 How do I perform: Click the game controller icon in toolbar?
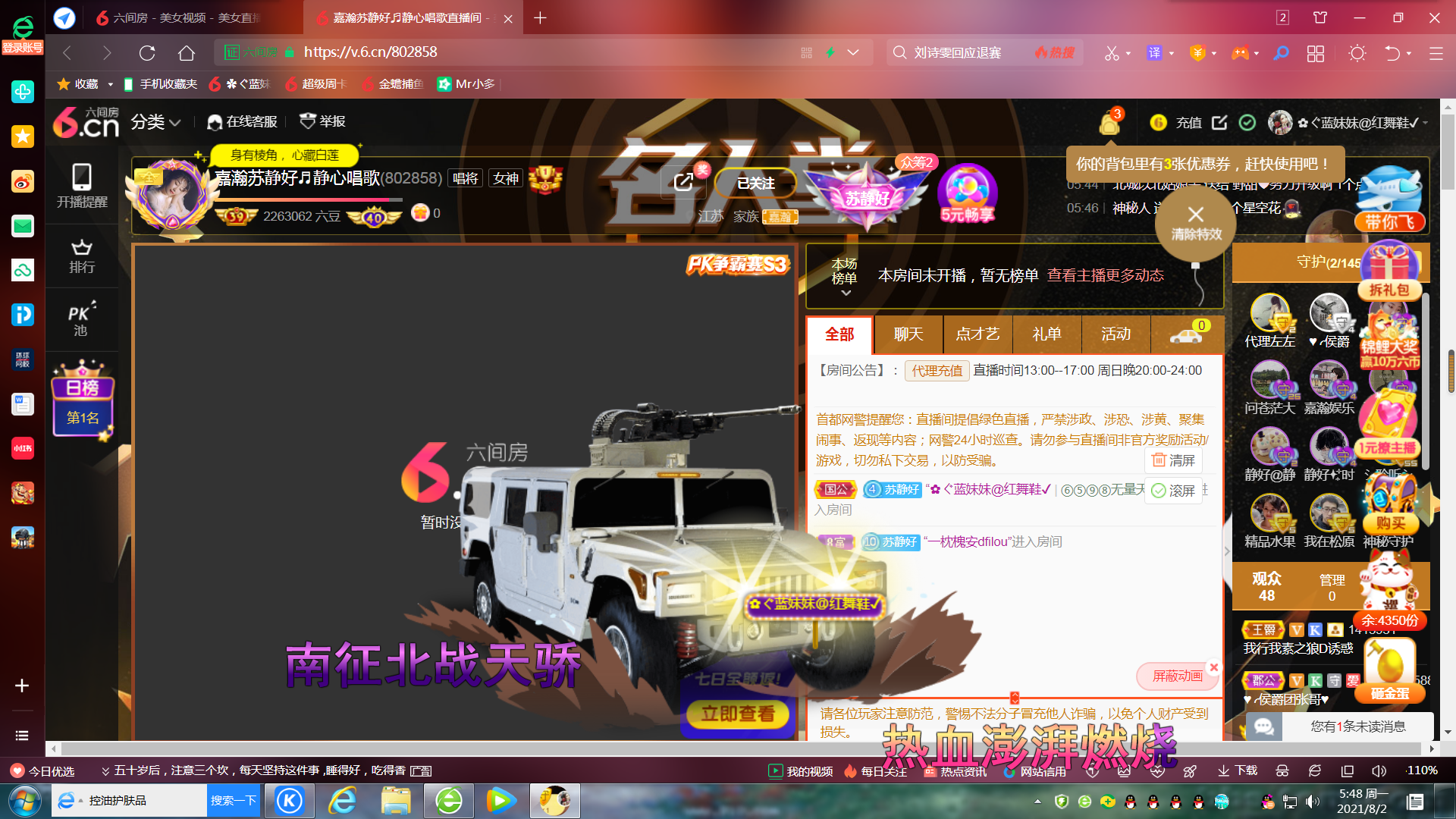[x=1240, y=53]
